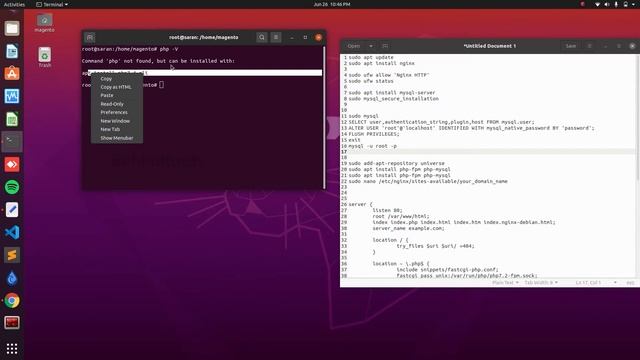Screen dimensions: 640x360
Task: Open Files from the Ubuntu dock
Action: pyautogui.click(x=12, y=29)
